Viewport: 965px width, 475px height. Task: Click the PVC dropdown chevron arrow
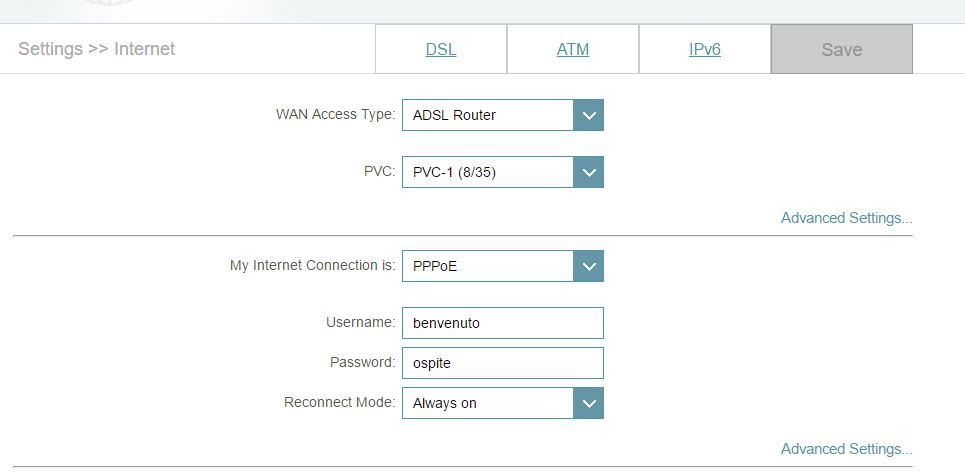(589, 172)
